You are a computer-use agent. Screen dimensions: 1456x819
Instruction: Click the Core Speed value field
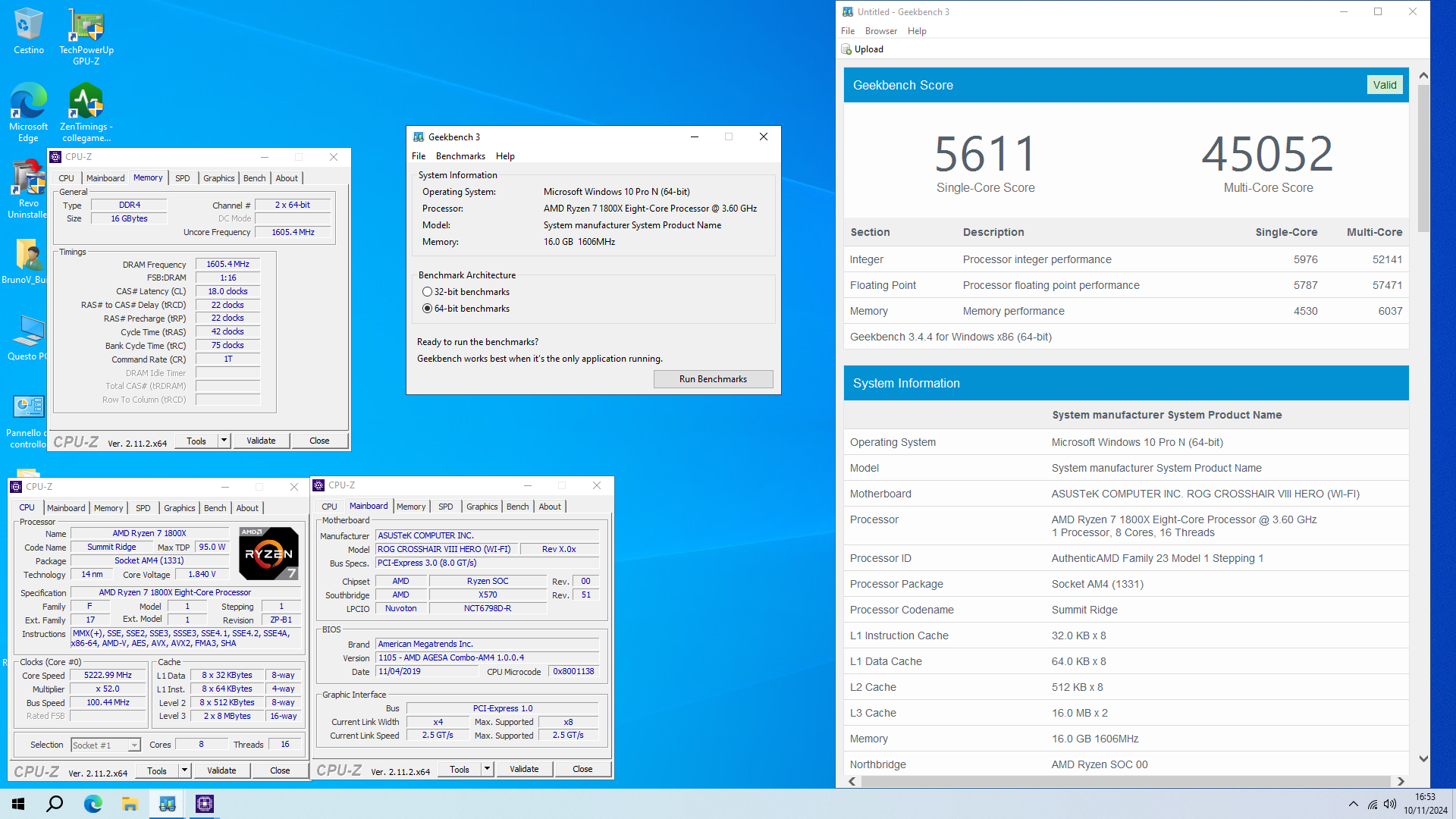click(108, 675)
